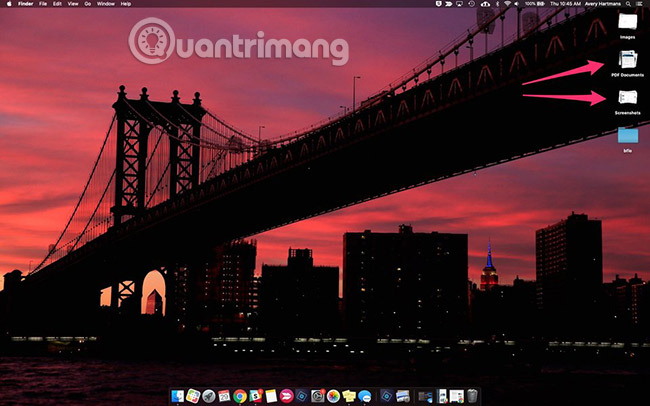The width and height of the screenshot is (650, 406).
Task: Open the Finder menu in the menu bar
Action: pyautogui.click(x=26, y=4)
